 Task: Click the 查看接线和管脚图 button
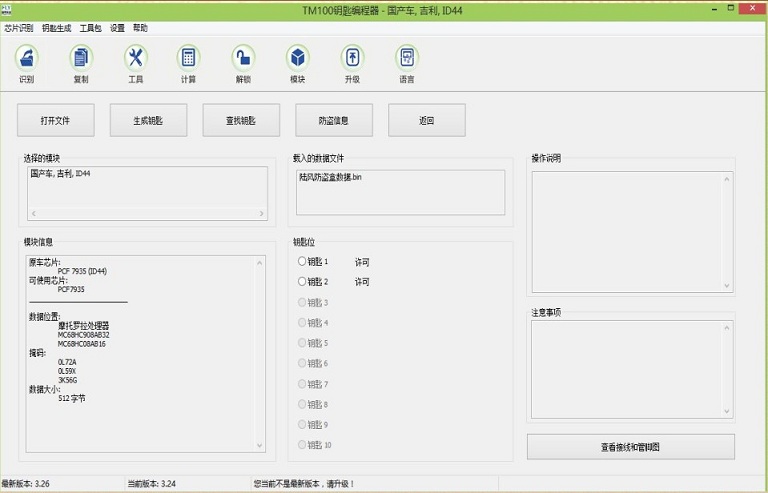[x=630, y=446]
